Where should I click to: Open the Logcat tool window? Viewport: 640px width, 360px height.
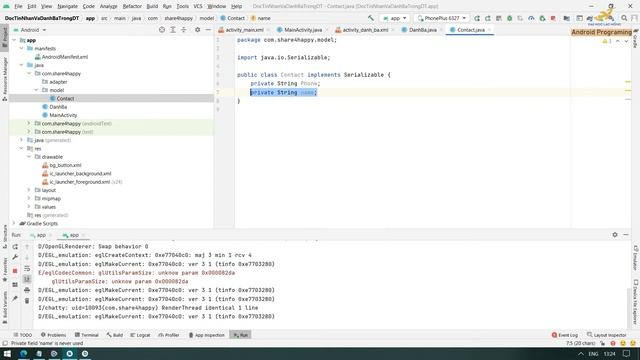coord(140,335)
